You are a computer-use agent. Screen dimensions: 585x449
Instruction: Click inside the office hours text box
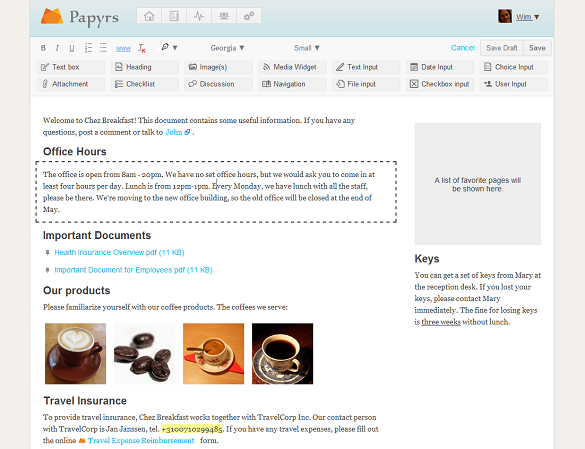[x=216, y=192]
